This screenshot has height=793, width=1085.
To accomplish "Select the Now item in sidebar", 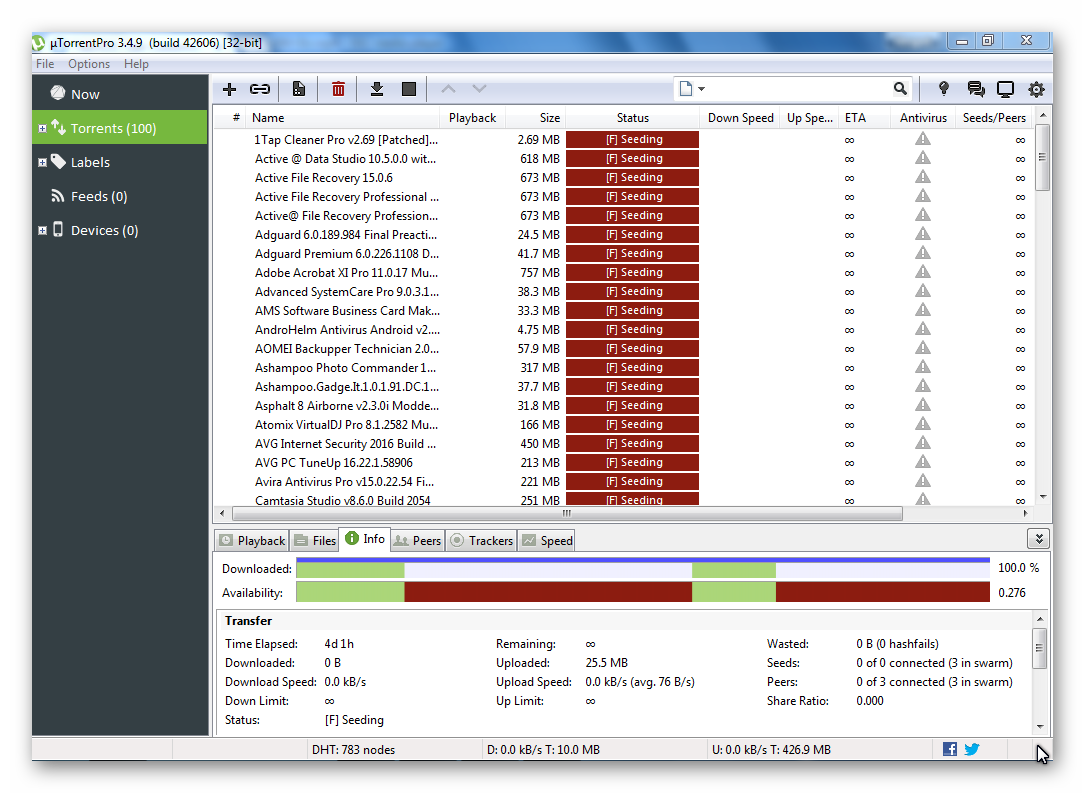I will click(120, 93).
